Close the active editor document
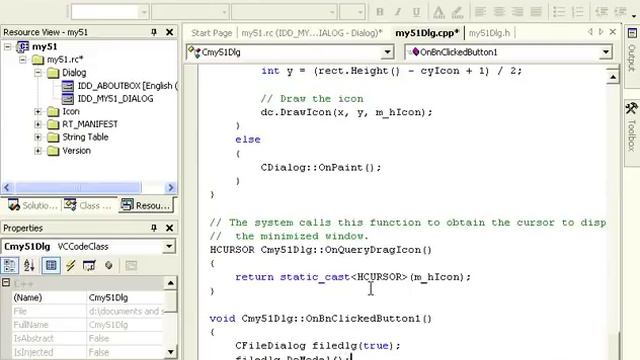This screenshot has height=360, width=640. (x=613, y=32)
